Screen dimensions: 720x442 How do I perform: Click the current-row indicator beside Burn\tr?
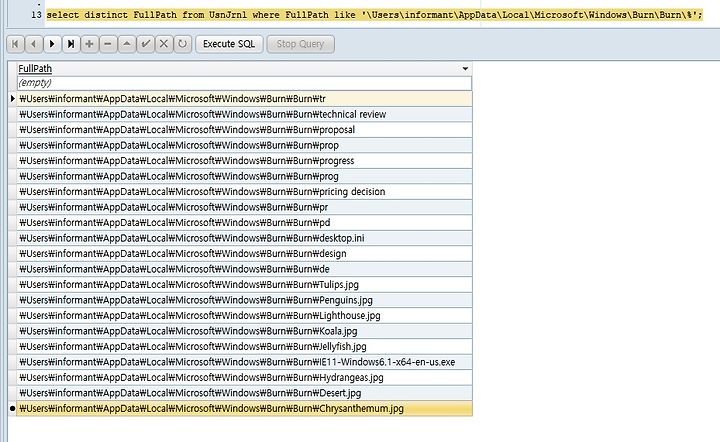click(x=12, y=99)
